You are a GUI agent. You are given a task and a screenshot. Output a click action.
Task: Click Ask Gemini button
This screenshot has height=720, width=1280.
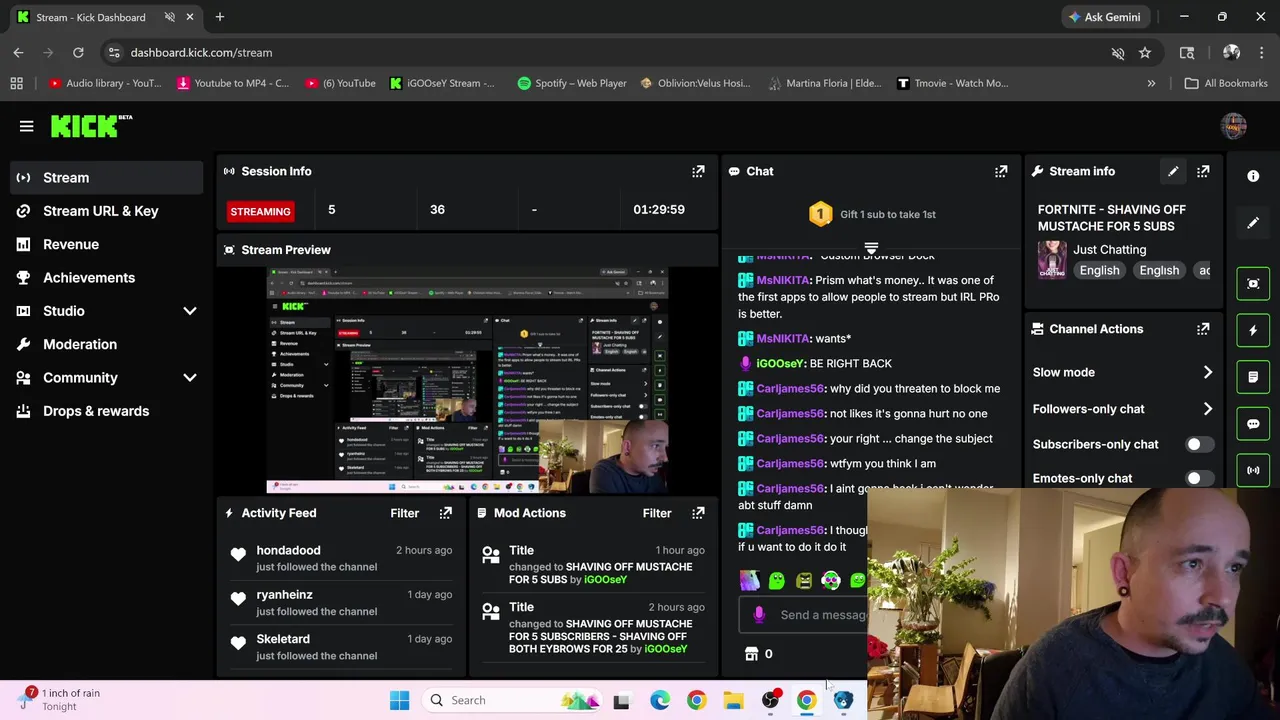pyautogui.click(x=1104, y=17)
